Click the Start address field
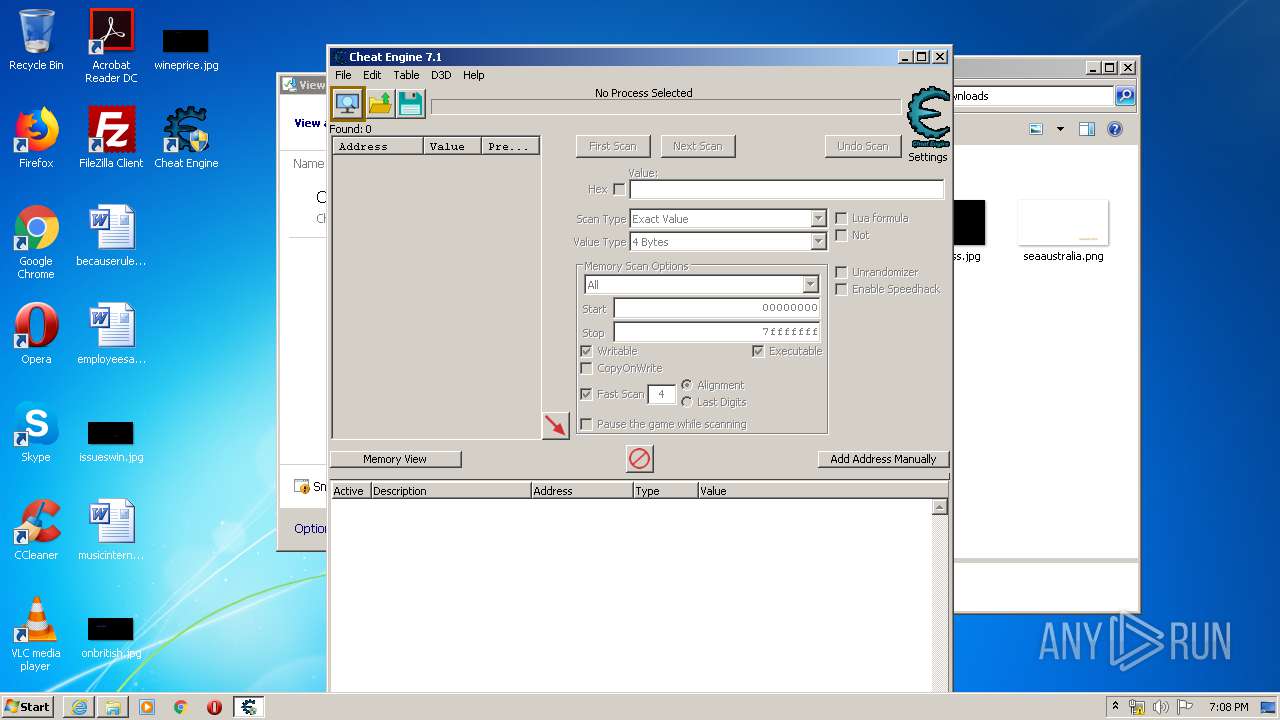Image resolution: width=1280 pixels, height=720 pixels. tap(717, 308)
